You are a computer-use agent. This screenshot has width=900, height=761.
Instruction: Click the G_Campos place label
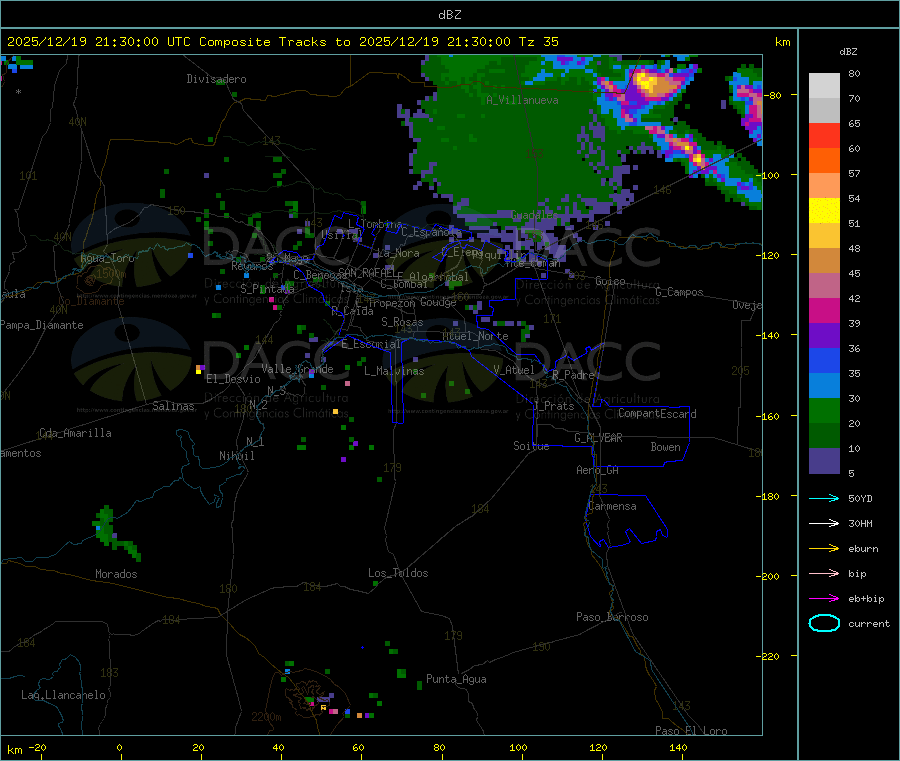[679, 292]
